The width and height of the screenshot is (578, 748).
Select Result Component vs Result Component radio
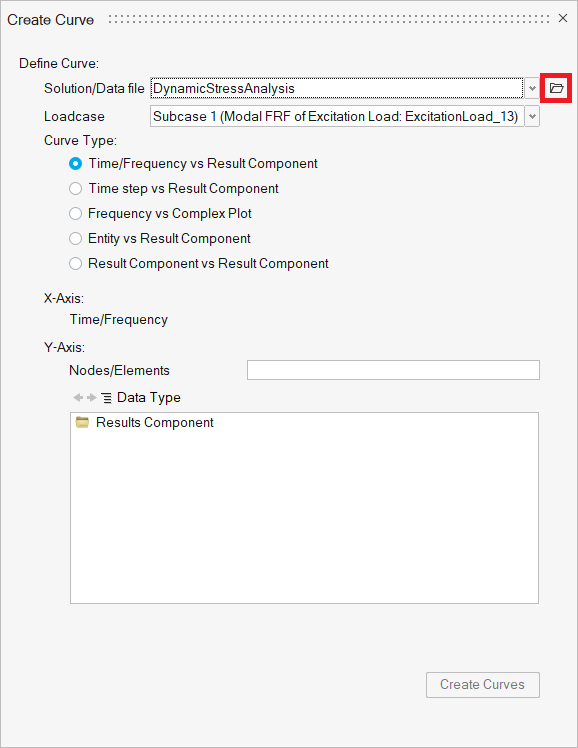(x=75, y=263)
